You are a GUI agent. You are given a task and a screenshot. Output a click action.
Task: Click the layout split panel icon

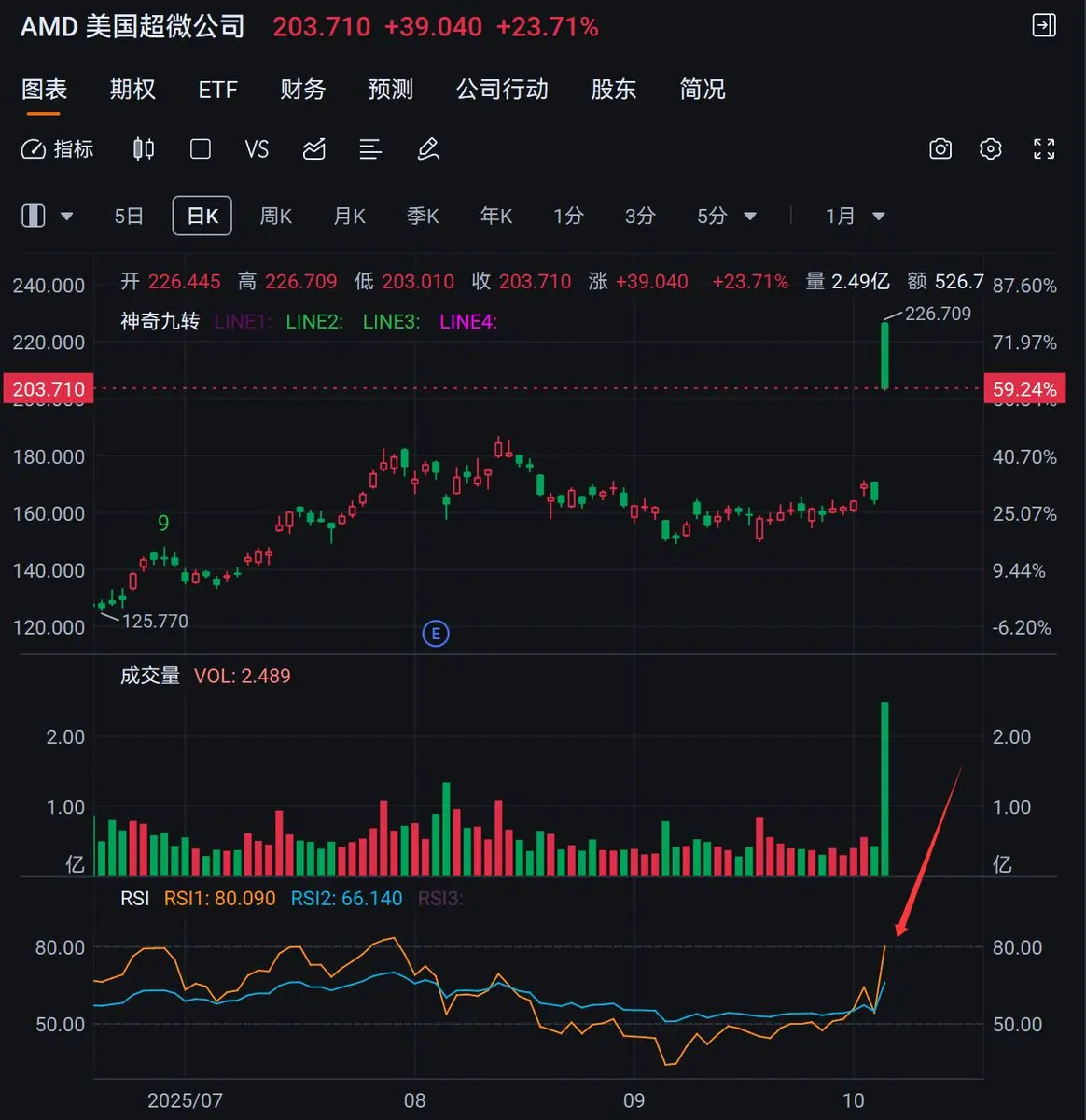pyautogui.click(x=34, y=217)
